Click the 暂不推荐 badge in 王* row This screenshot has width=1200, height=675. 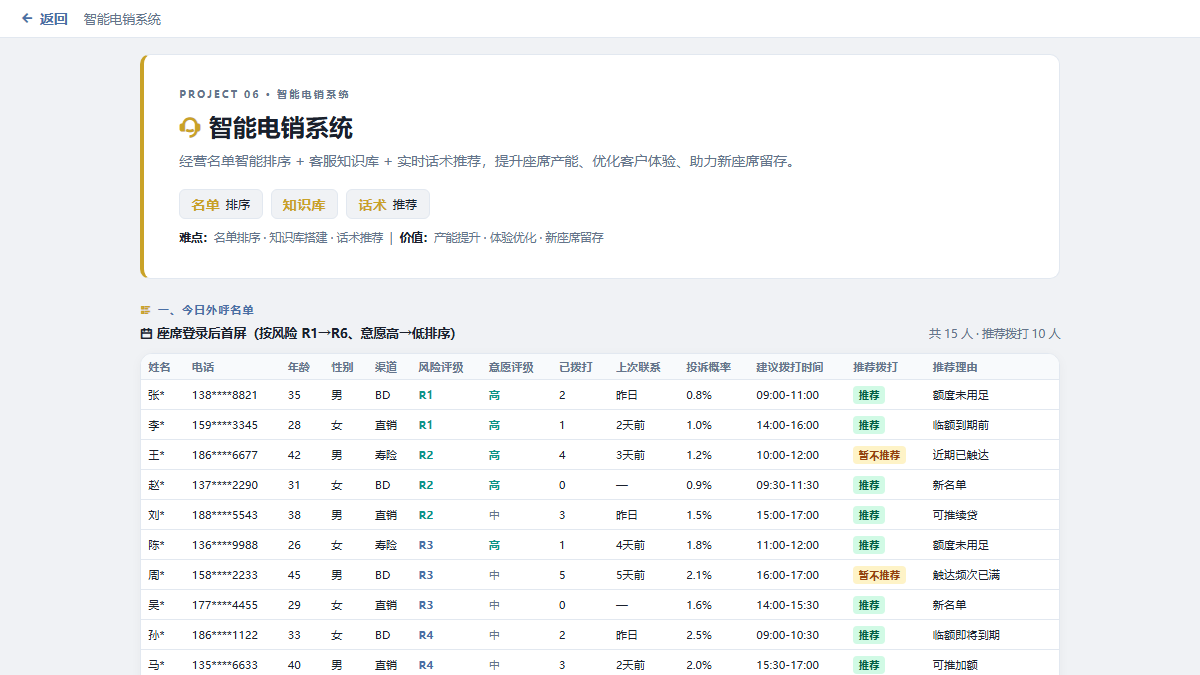tap(879, 455)
